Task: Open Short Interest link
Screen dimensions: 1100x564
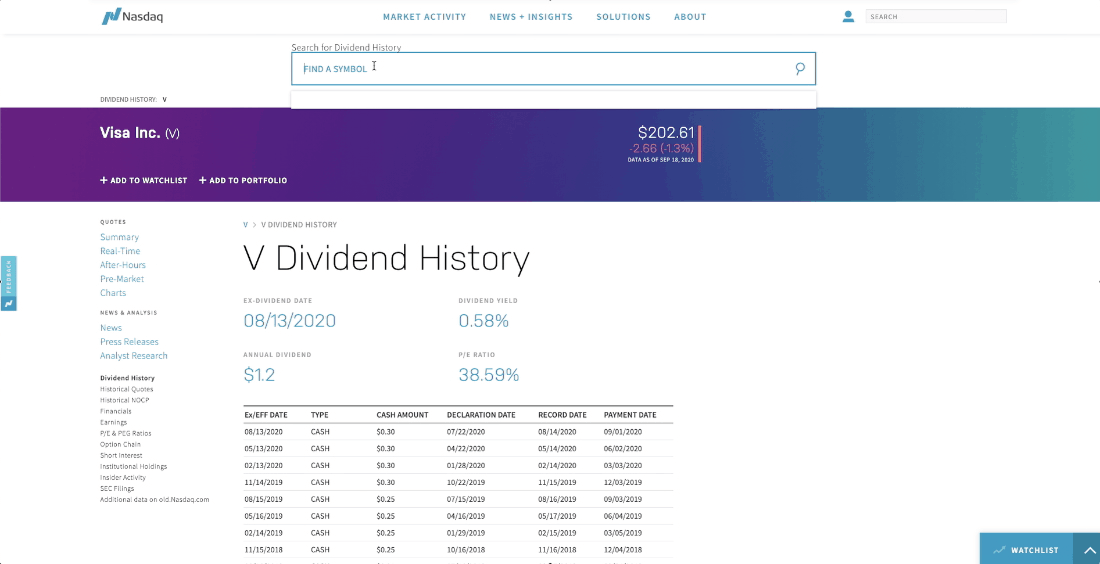Action: click(121, 456)
